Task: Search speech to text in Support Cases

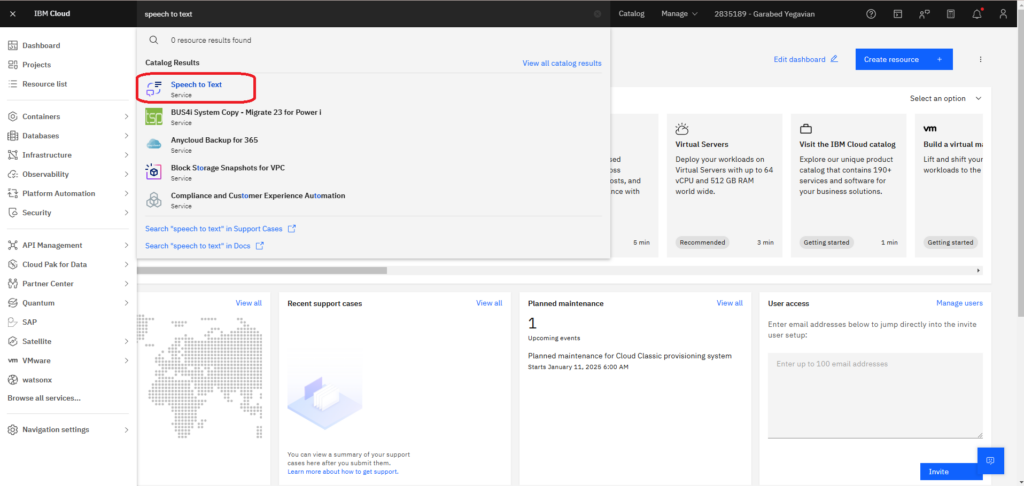Action: click(221, 229)
